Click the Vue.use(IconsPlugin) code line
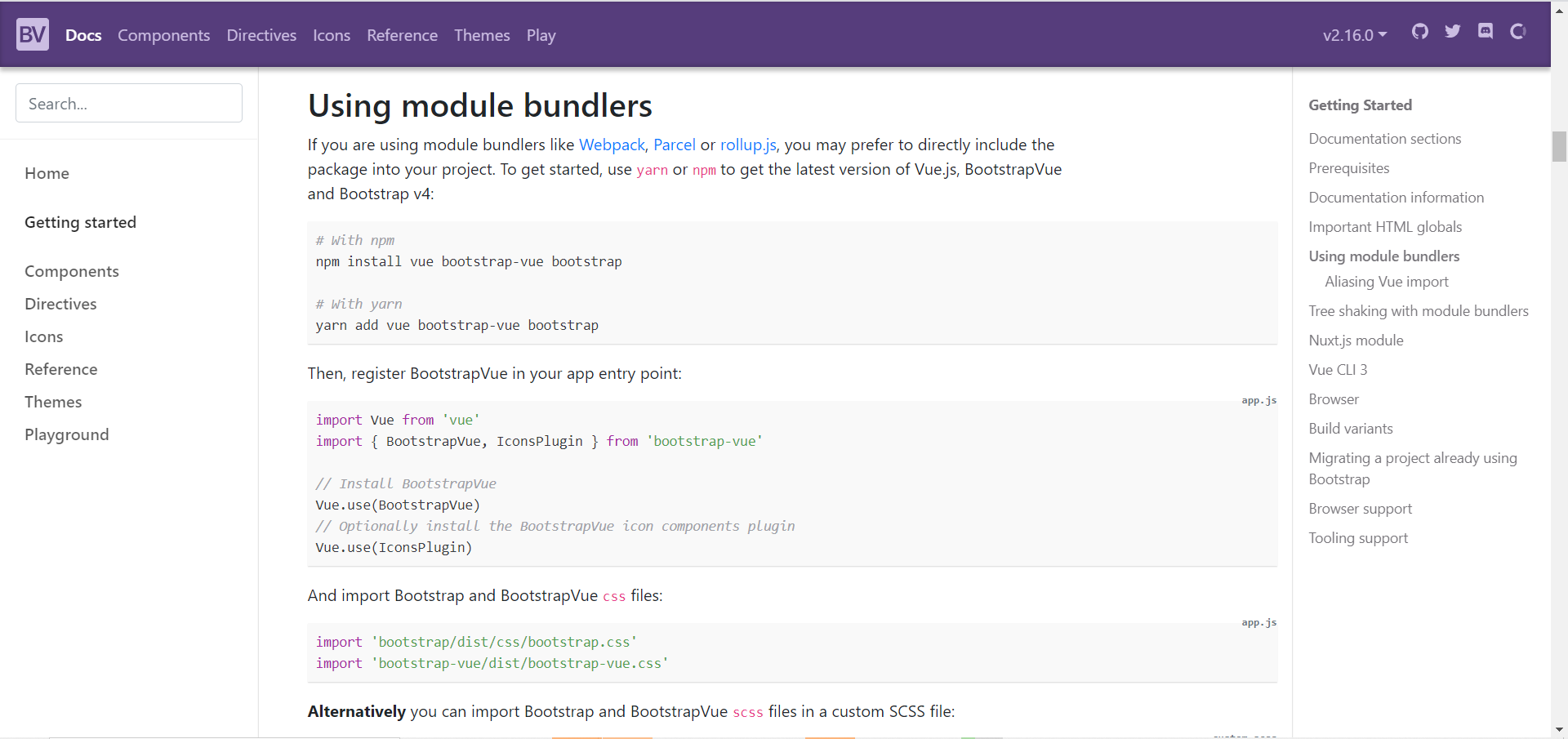This screenshot has height=739, width=1568. coord(394,547)
